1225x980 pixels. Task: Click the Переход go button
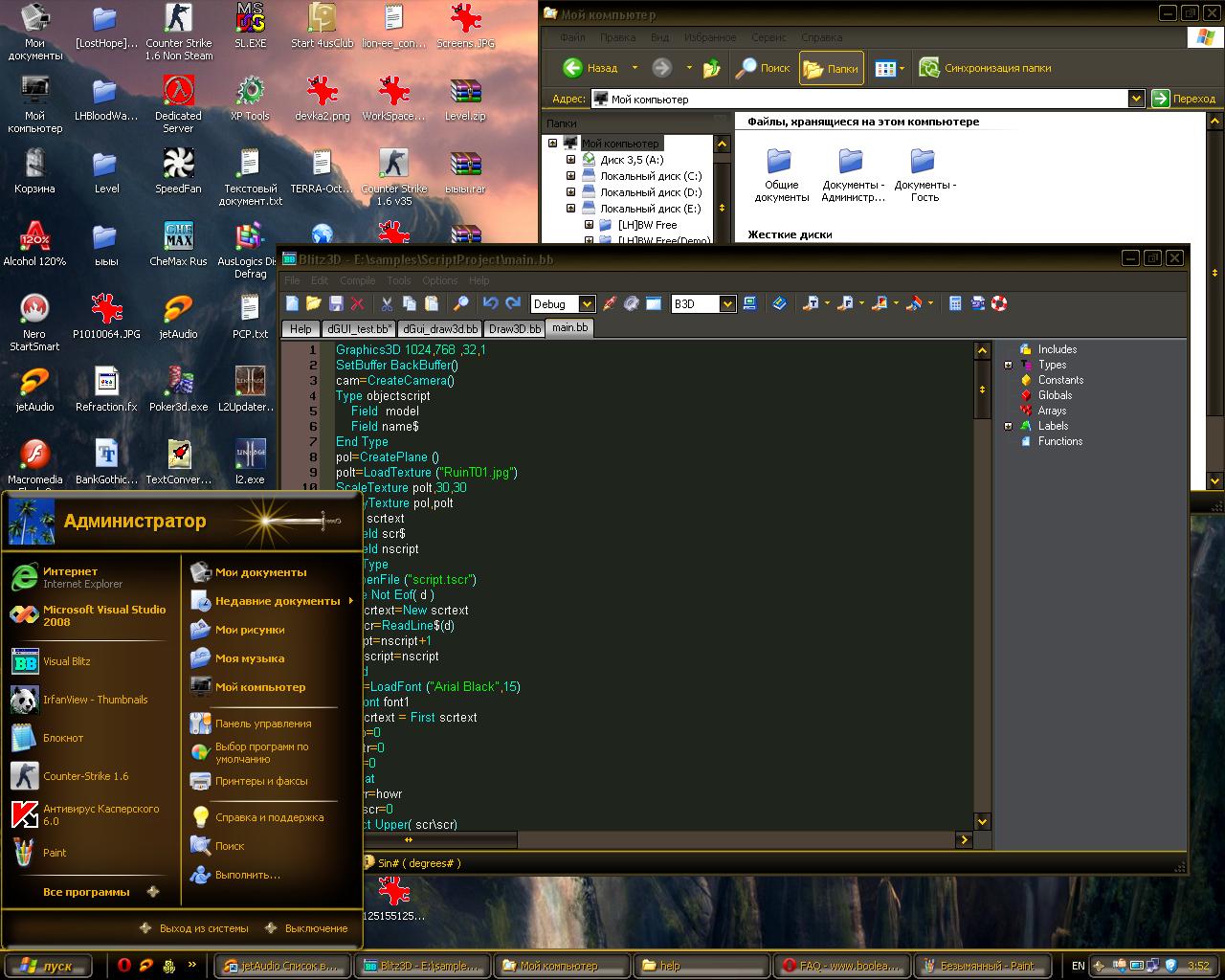1184,99
